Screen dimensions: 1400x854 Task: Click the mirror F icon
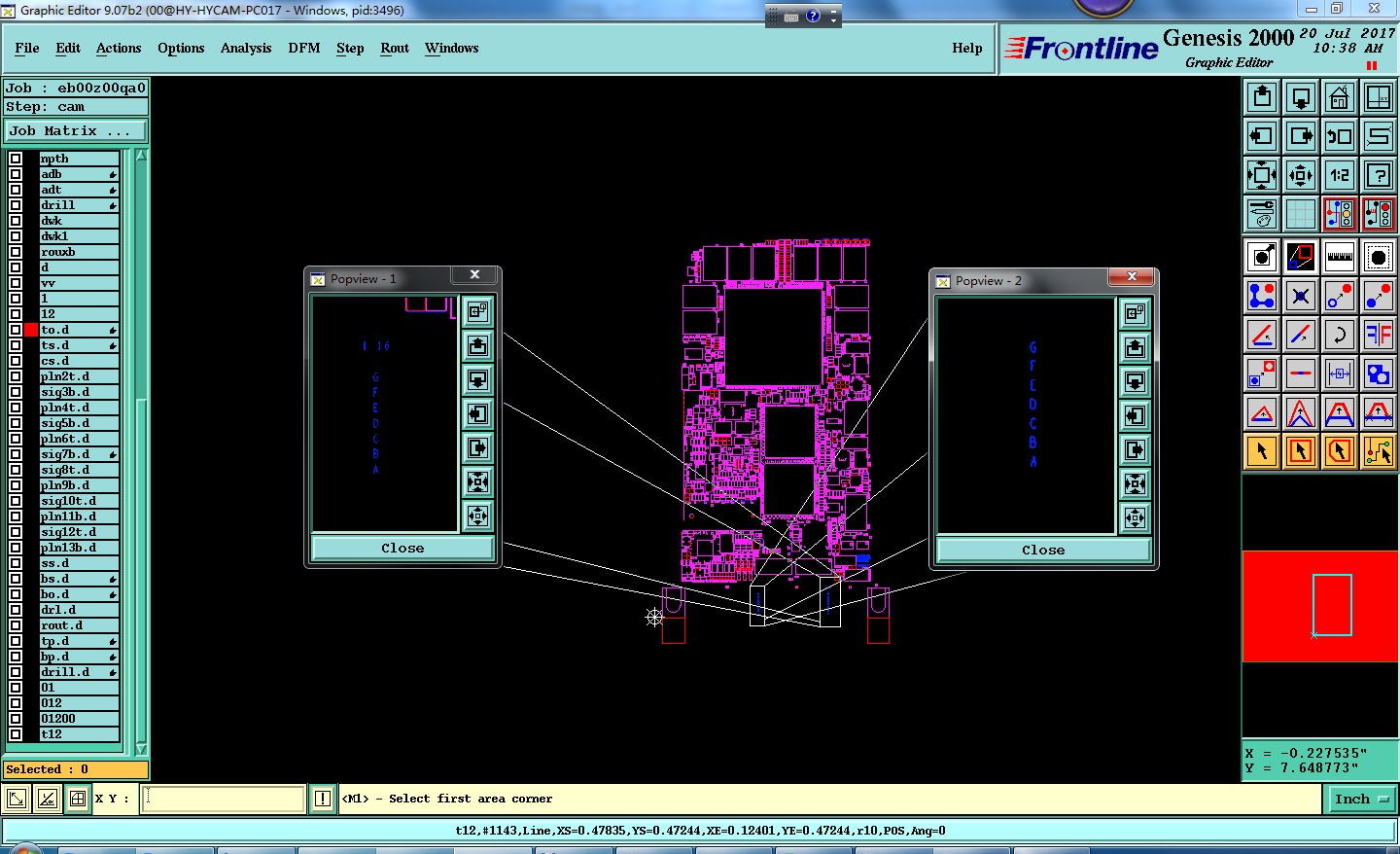click(1379, 335)
